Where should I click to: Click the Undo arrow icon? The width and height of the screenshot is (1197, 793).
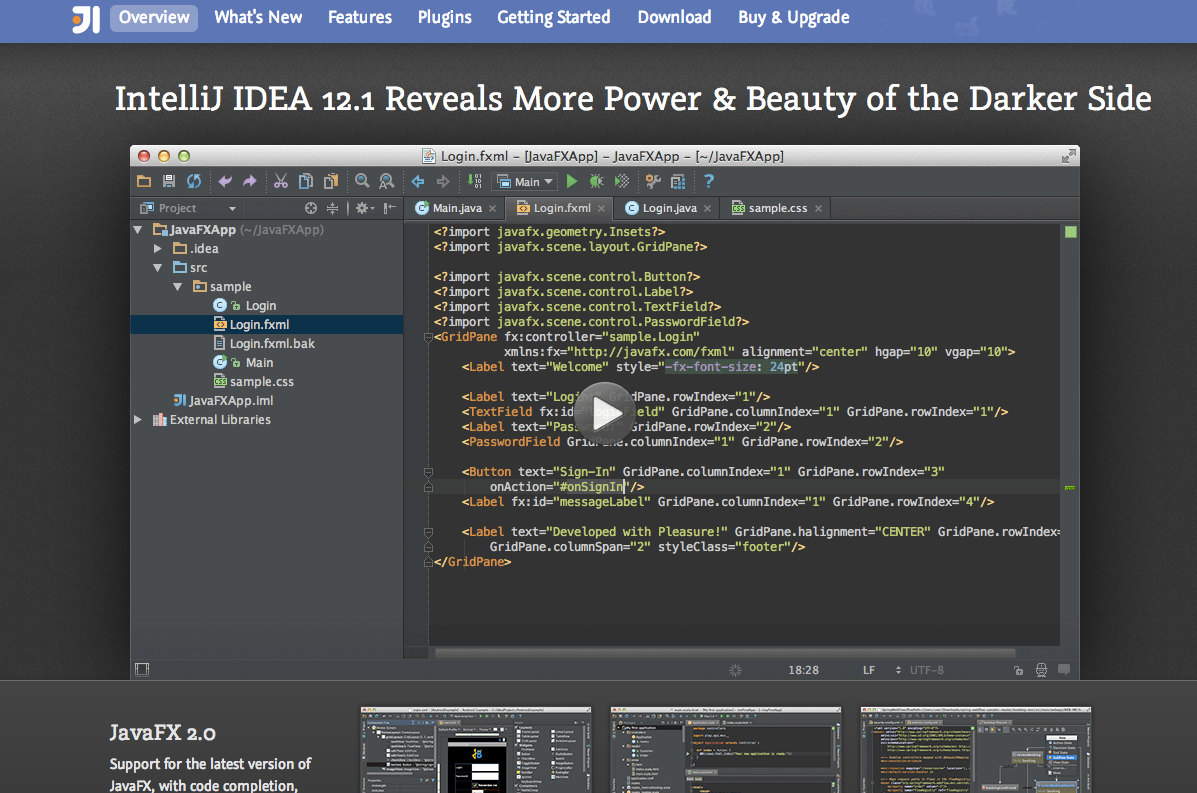pyautogui.click(x=225, y=181)
